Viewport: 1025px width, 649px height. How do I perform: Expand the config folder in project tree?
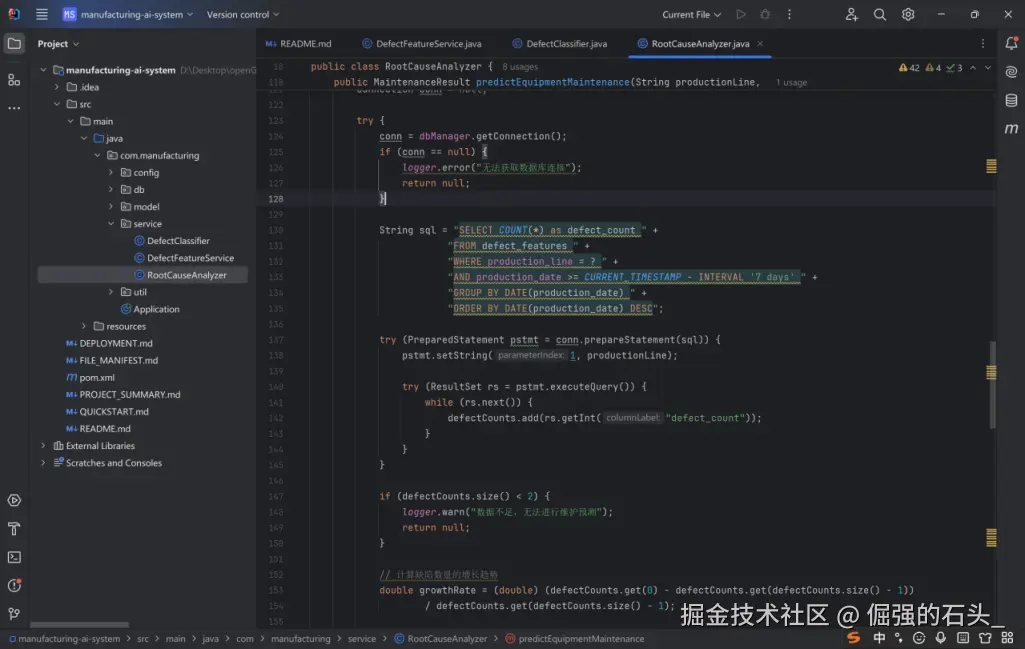(111, 173)
